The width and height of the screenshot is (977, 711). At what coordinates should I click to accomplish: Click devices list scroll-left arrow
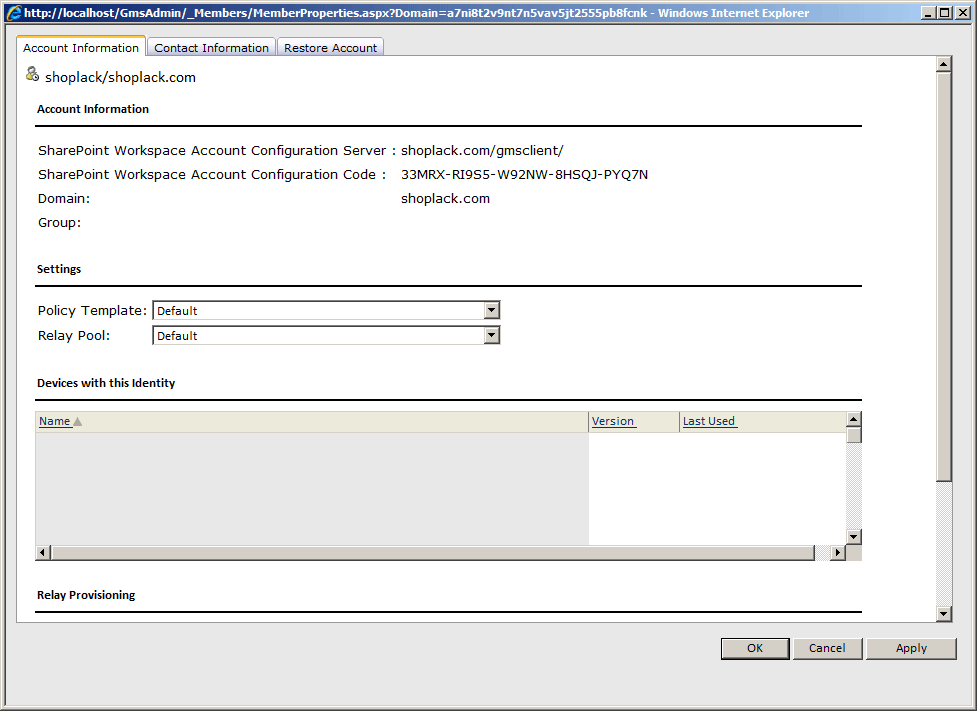[x=43, y=553]
